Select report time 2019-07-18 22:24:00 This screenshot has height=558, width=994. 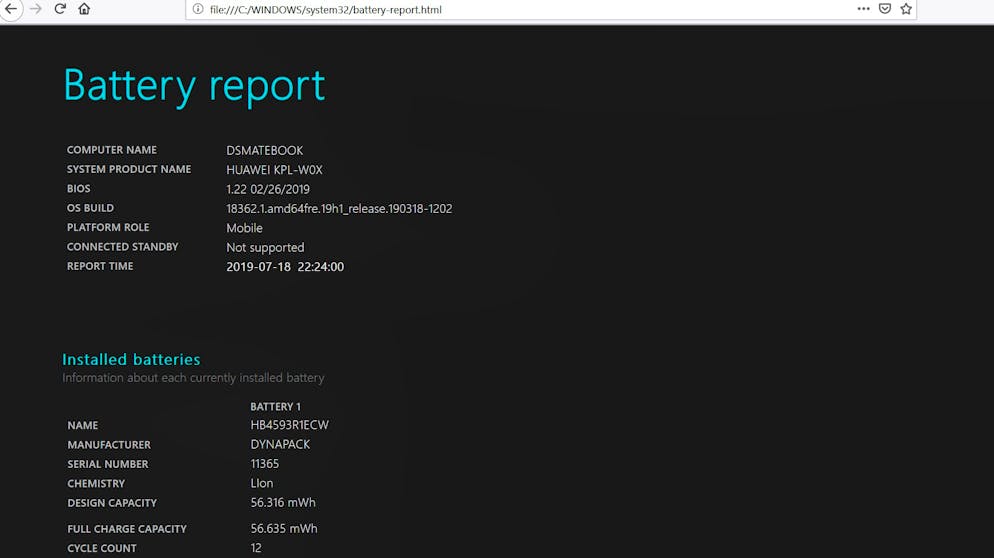coord(285,267)
